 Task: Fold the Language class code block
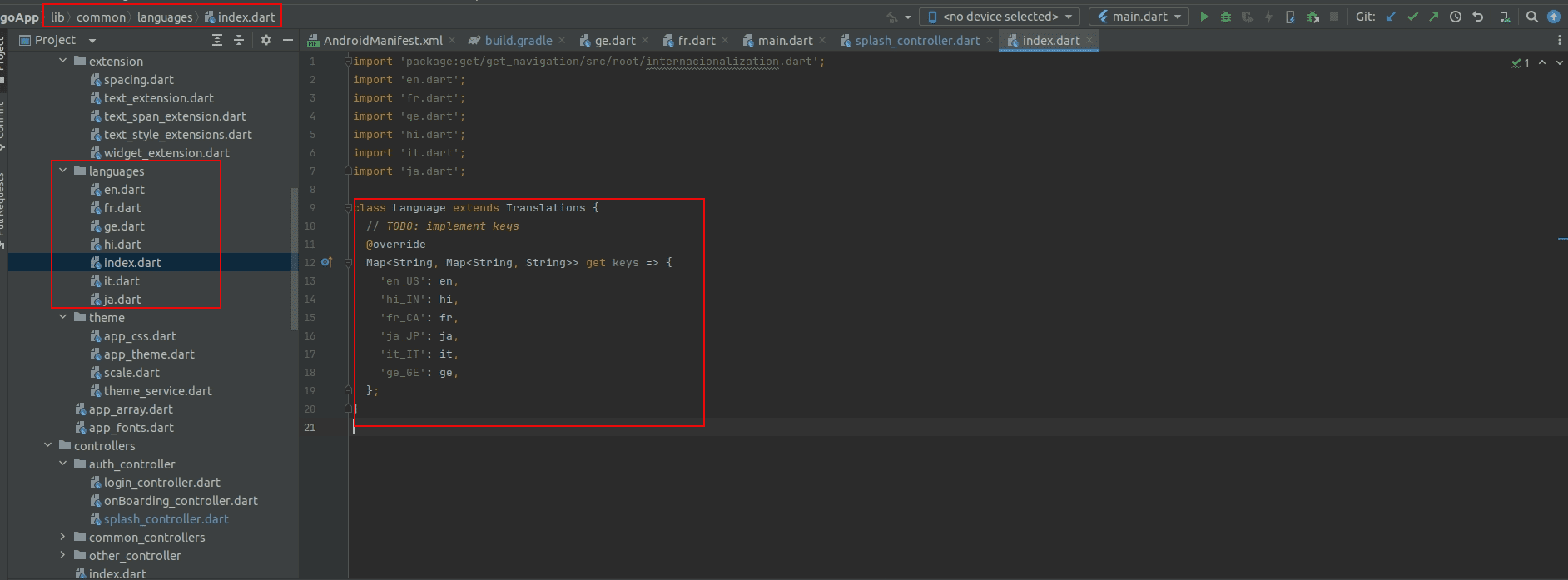click(x=349, y=208)
